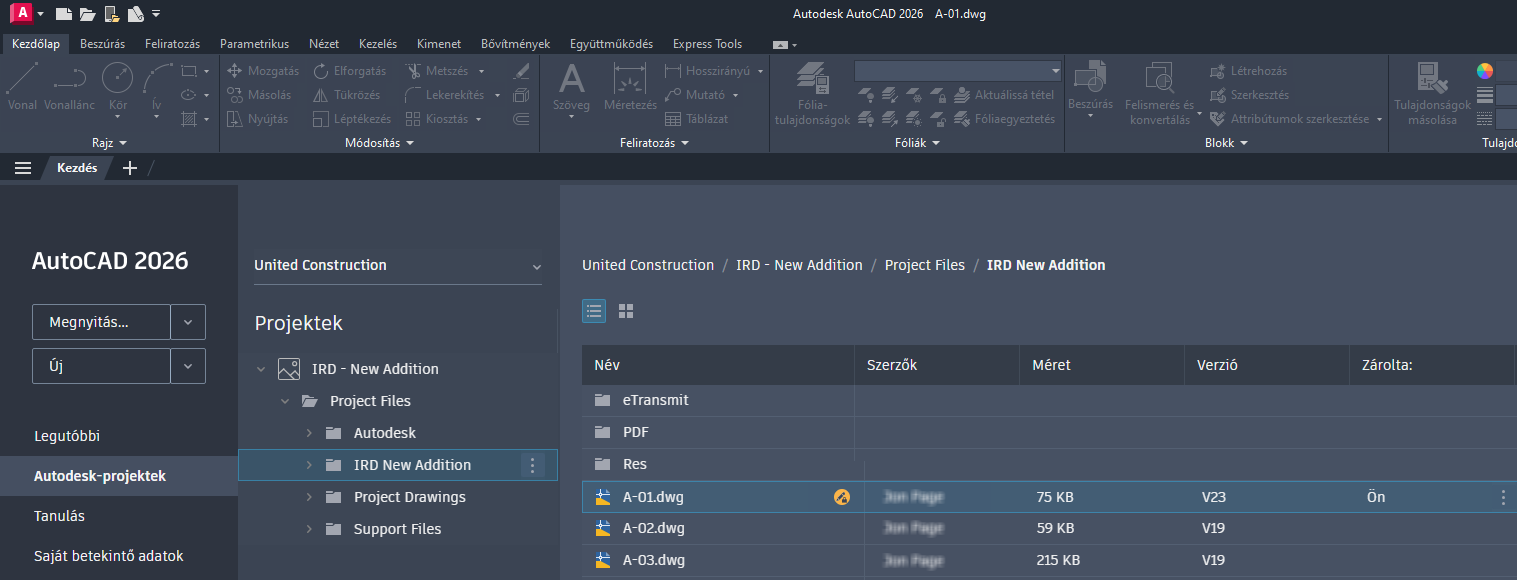This screenshot has height=580, width=1517.
Task: Click Fóliaegyeztetés match layer tool
Action: [1004, 119]
